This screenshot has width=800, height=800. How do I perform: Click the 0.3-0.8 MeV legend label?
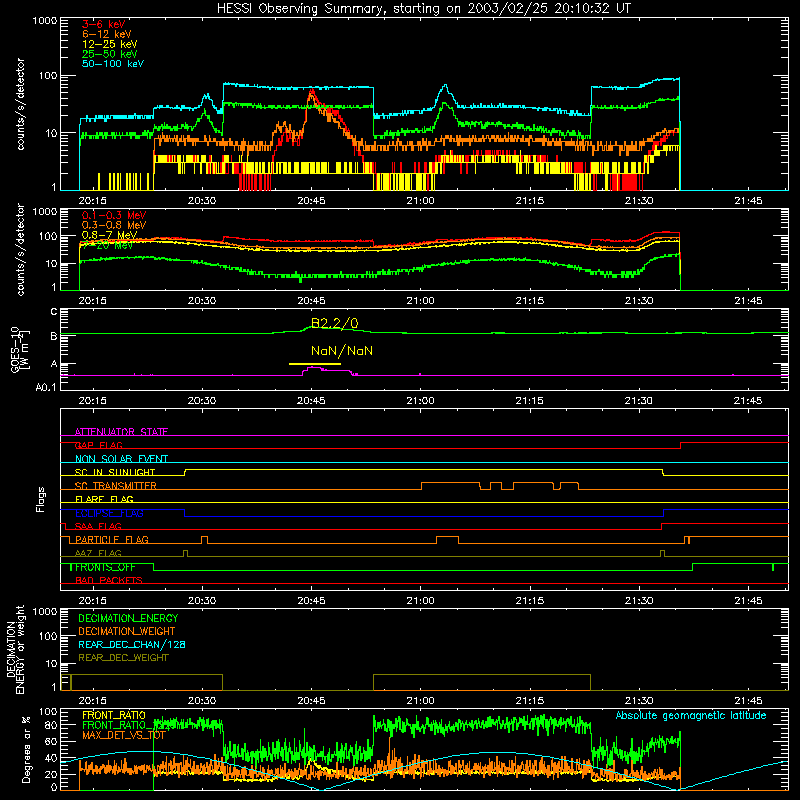point(114,225)
